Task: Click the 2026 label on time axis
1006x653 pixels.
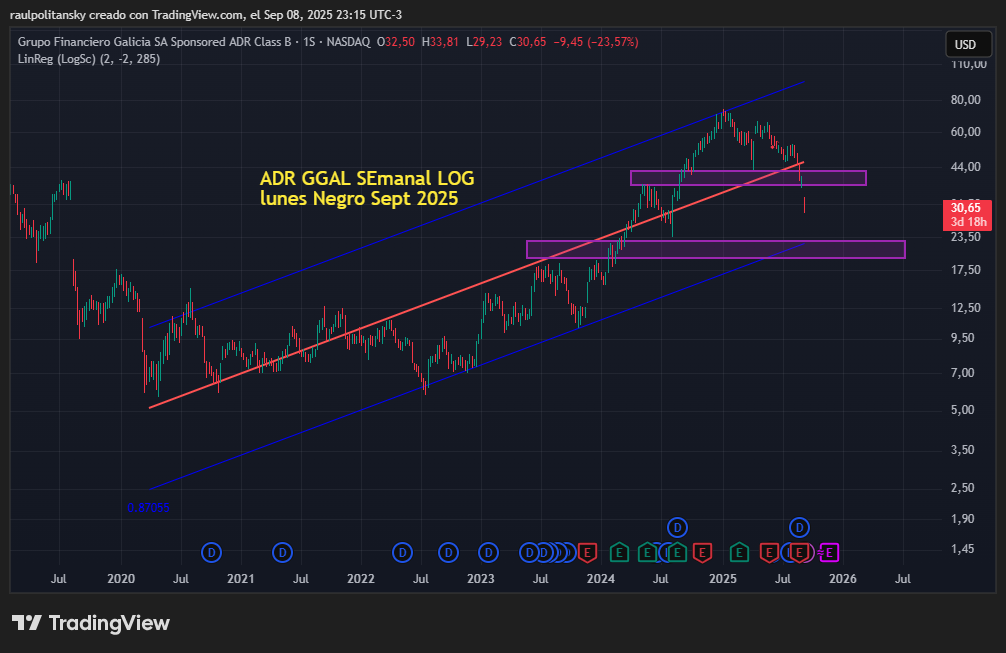Action: pyautogui.click(x=842, y=579)
